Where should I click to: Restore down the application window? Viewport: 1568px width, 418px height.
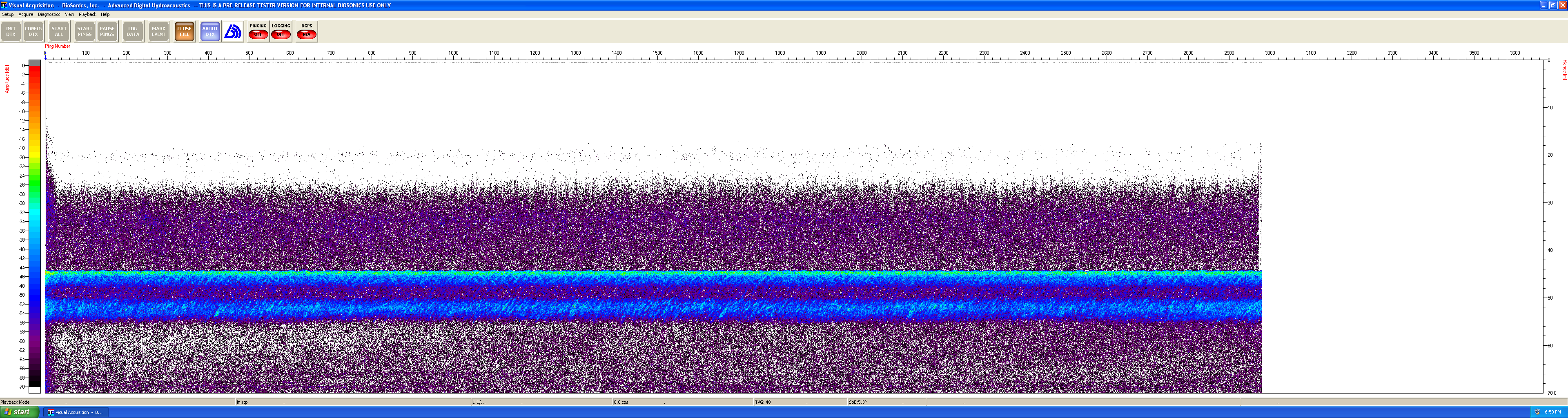click(1553, 5)
